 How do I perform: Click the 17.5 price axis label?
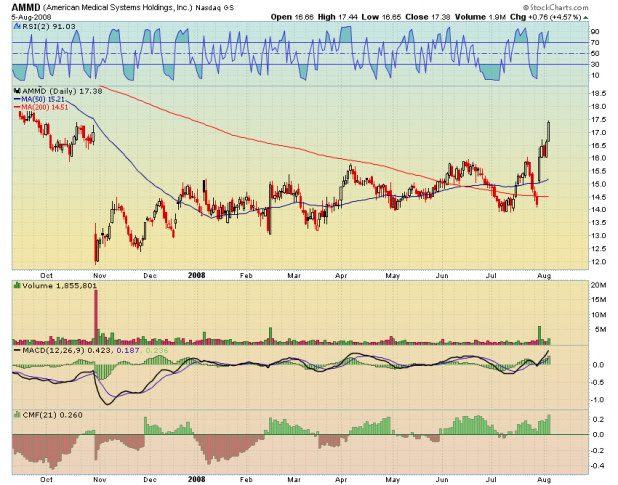[x=598, y=120]
